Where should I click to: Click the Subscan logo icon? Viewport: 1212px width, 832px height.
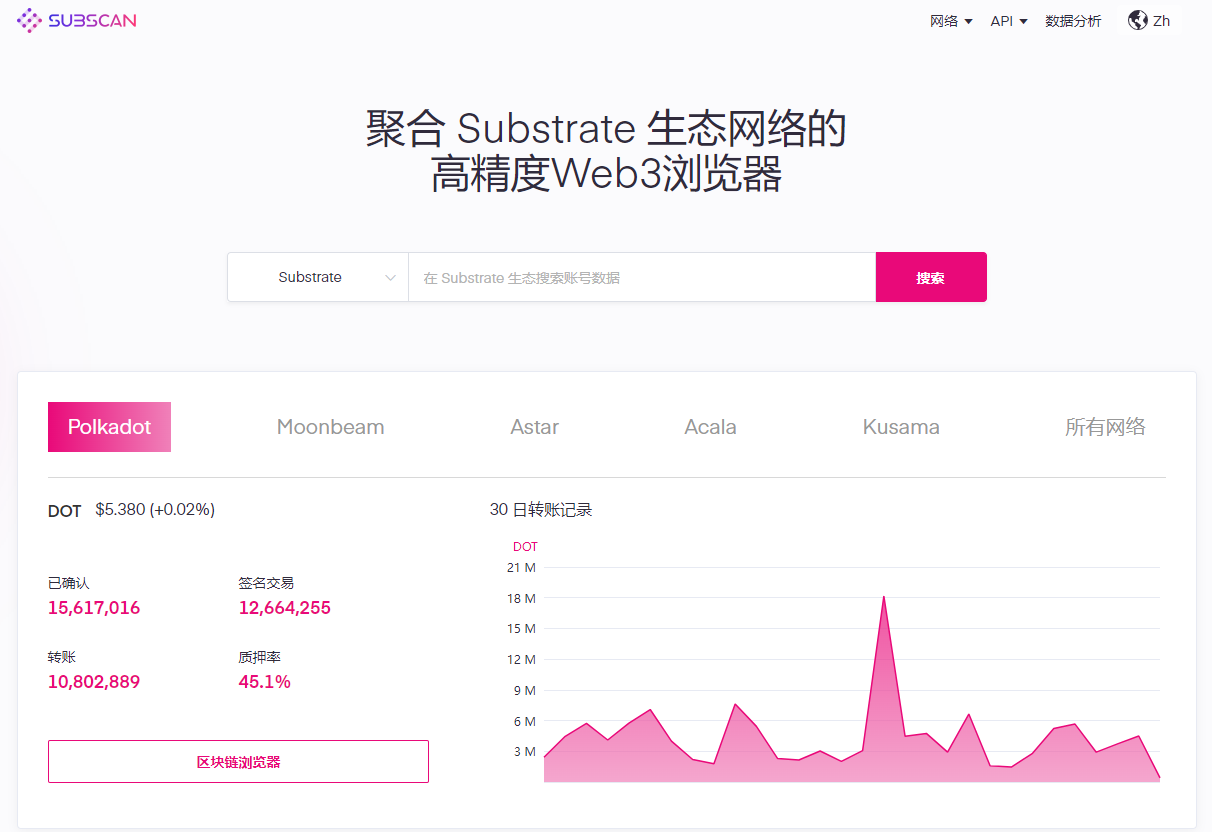click(30, 20)
